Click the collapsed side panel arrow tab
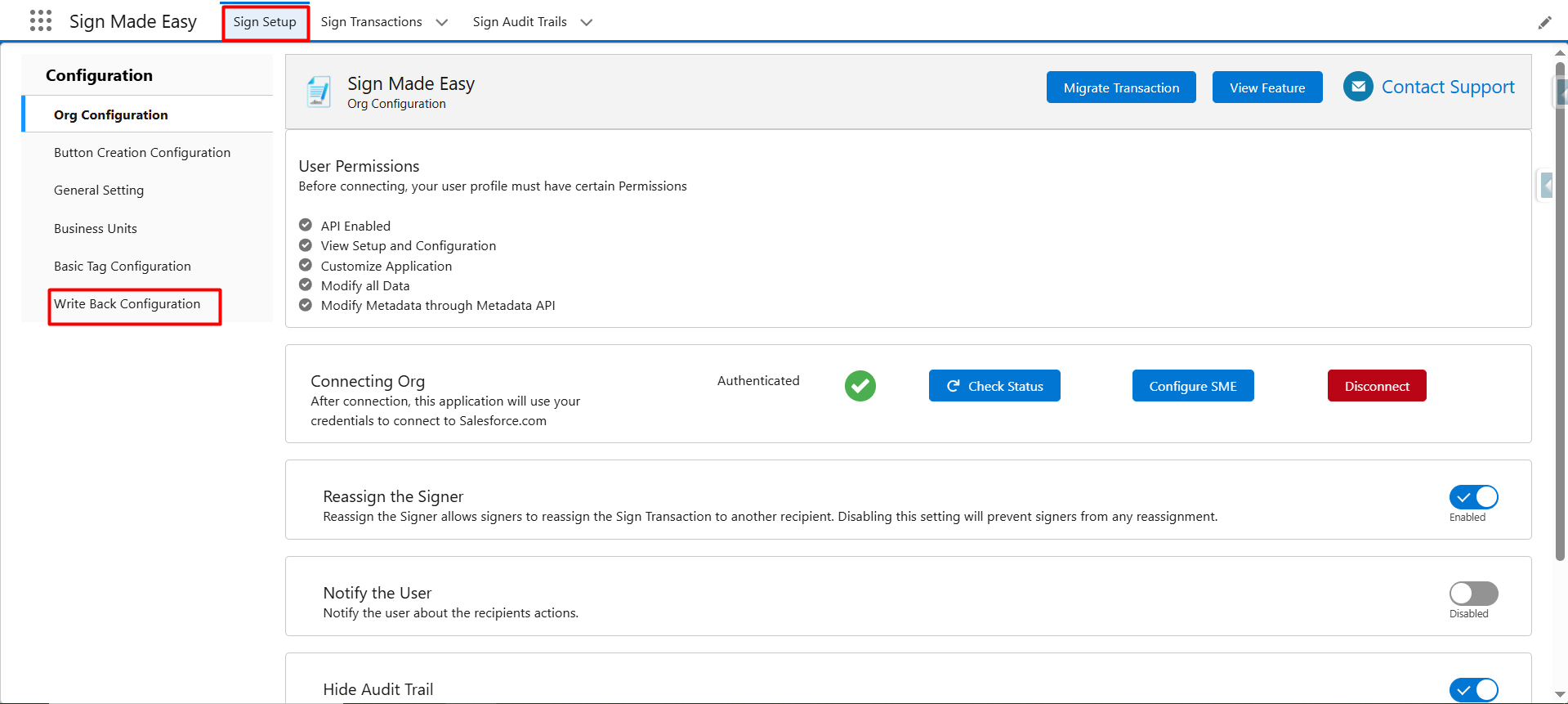The width and height of the screenshot is (1568, 704). pyautogui.click(x=1546, y=186)
